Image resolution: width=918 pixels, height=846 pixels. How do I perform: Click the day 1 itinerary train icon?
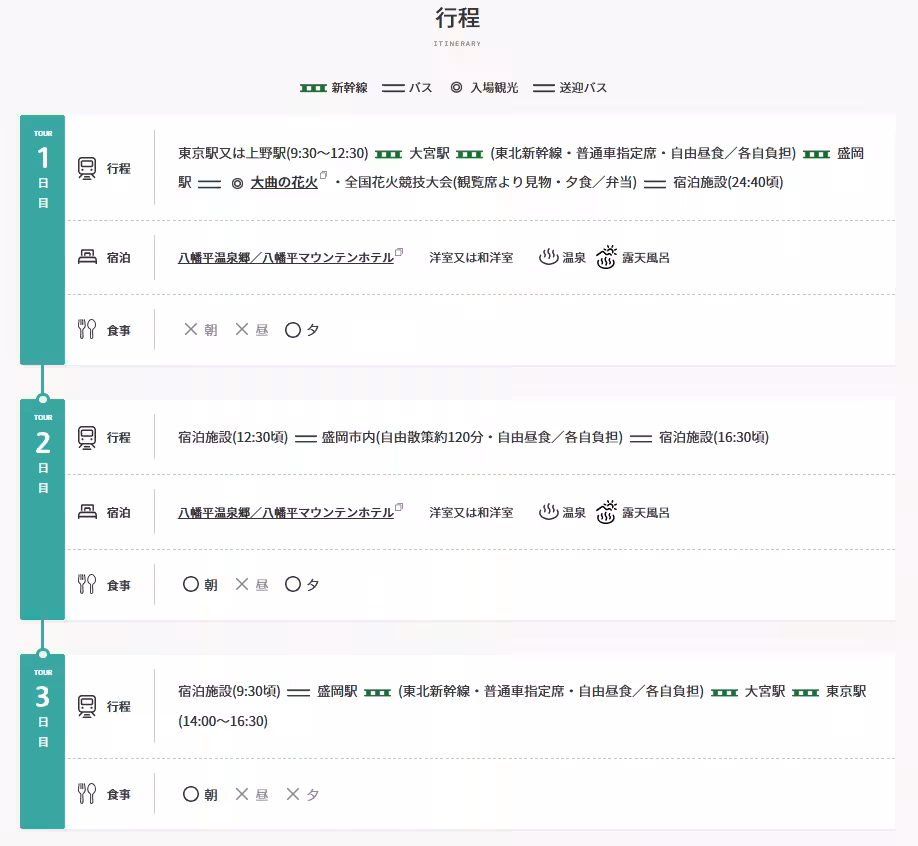(x=87, y=169)
